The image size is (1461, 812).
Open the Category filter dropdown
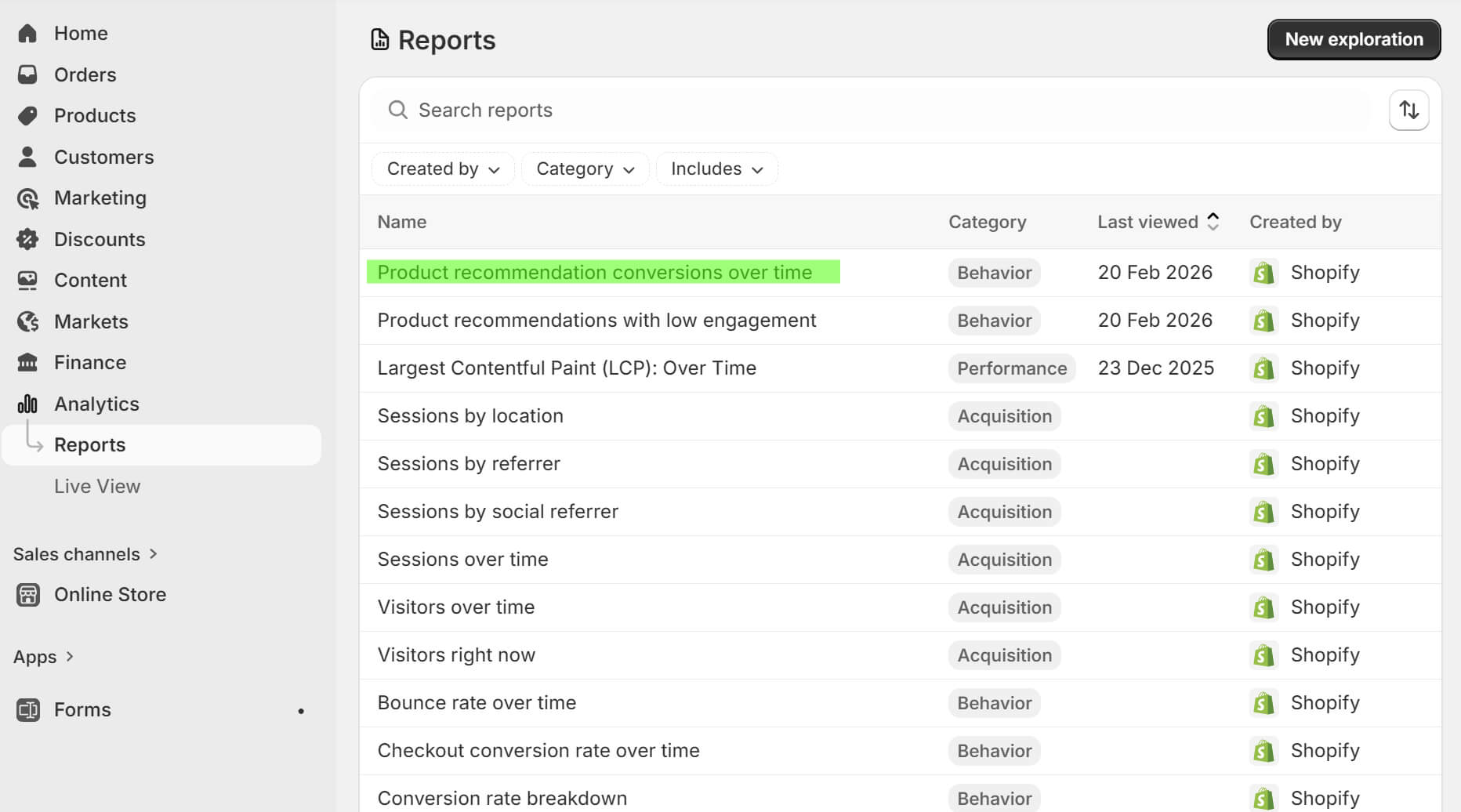585,169
